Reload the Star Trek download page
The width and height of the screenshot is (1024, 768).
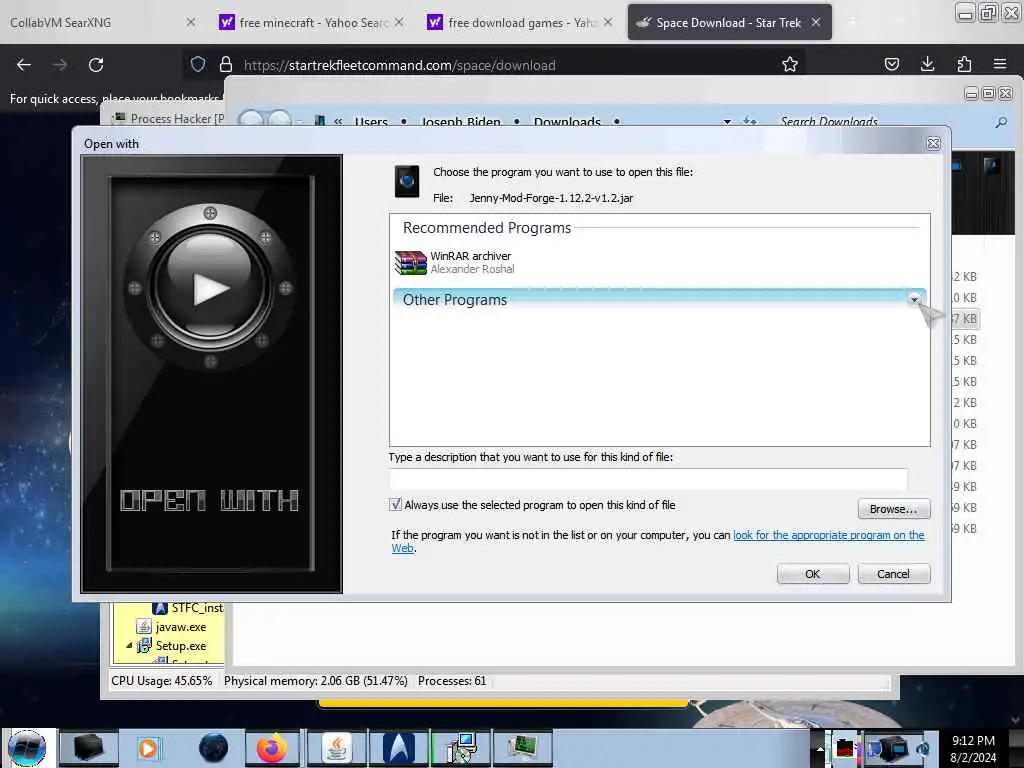point(96,65)
